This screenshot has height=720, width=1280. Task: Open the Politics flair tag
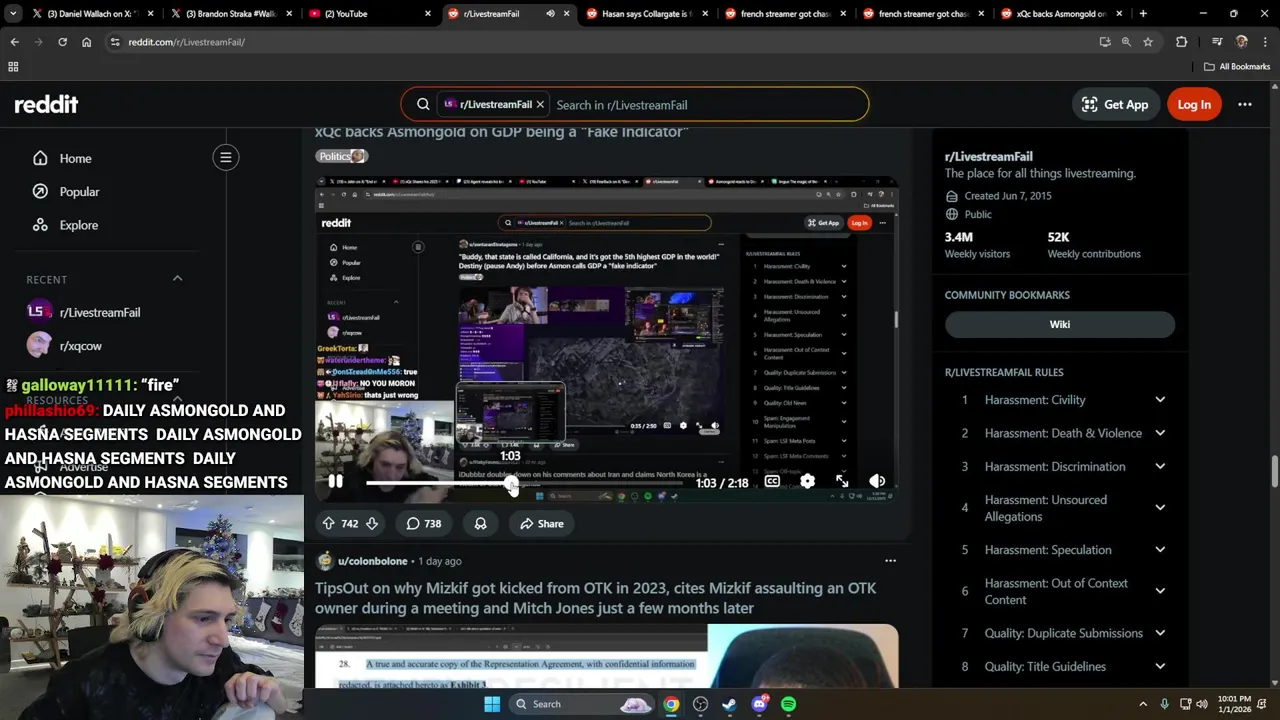342,156
